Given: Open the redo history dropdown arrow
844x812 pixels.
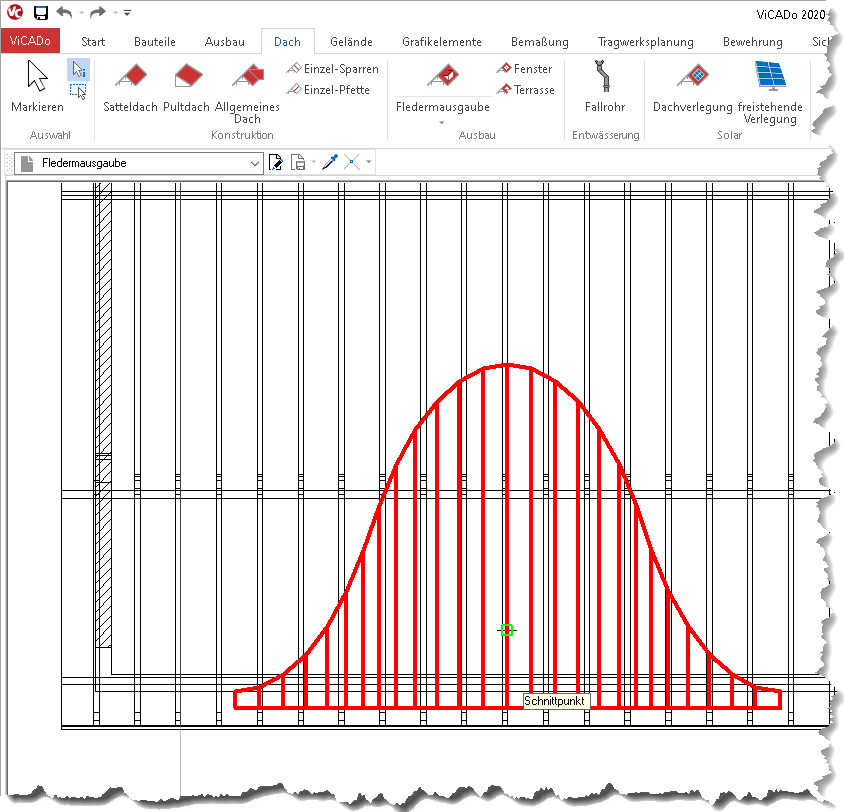Looking at the screenshot, I should (x=115, y=12).
